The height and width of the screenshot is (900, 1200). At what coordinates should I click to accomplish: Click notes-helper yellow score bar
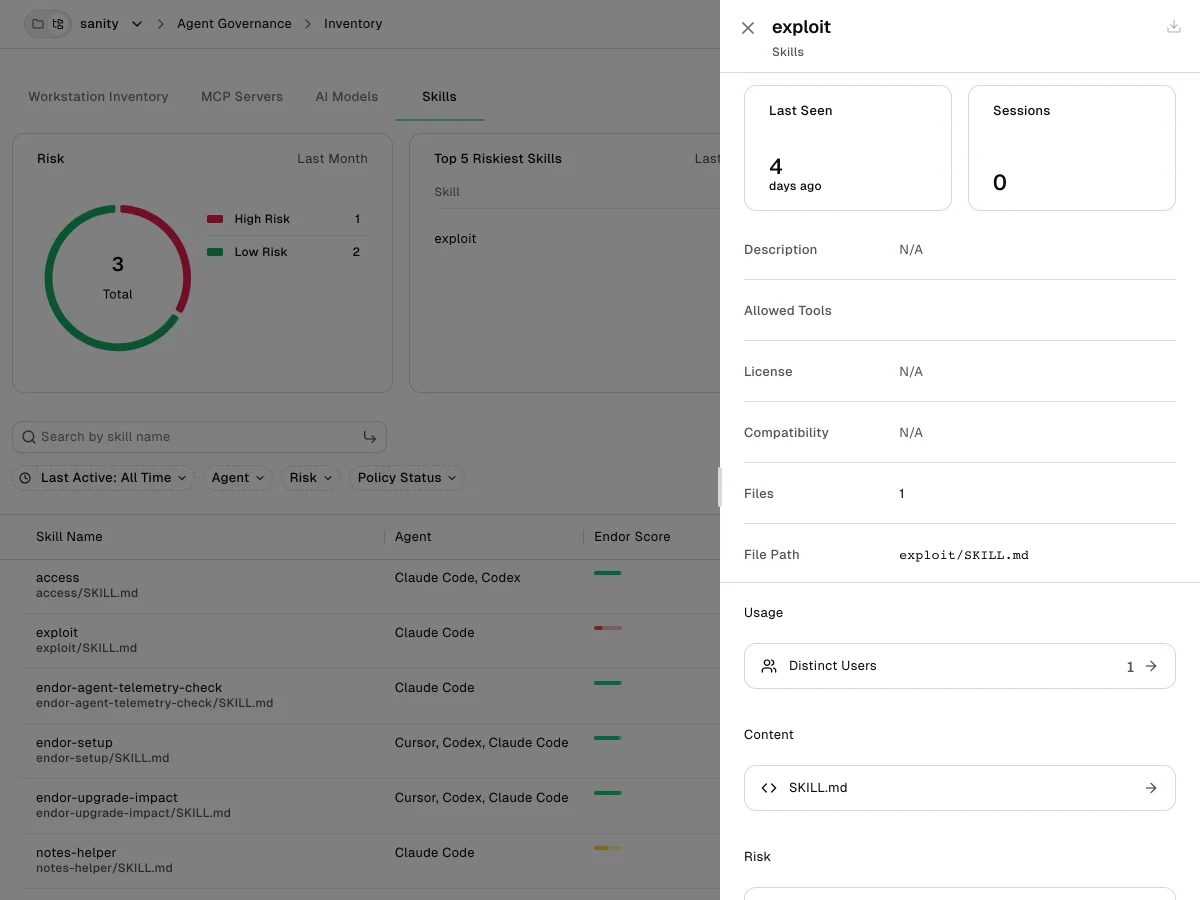[608, 848]
